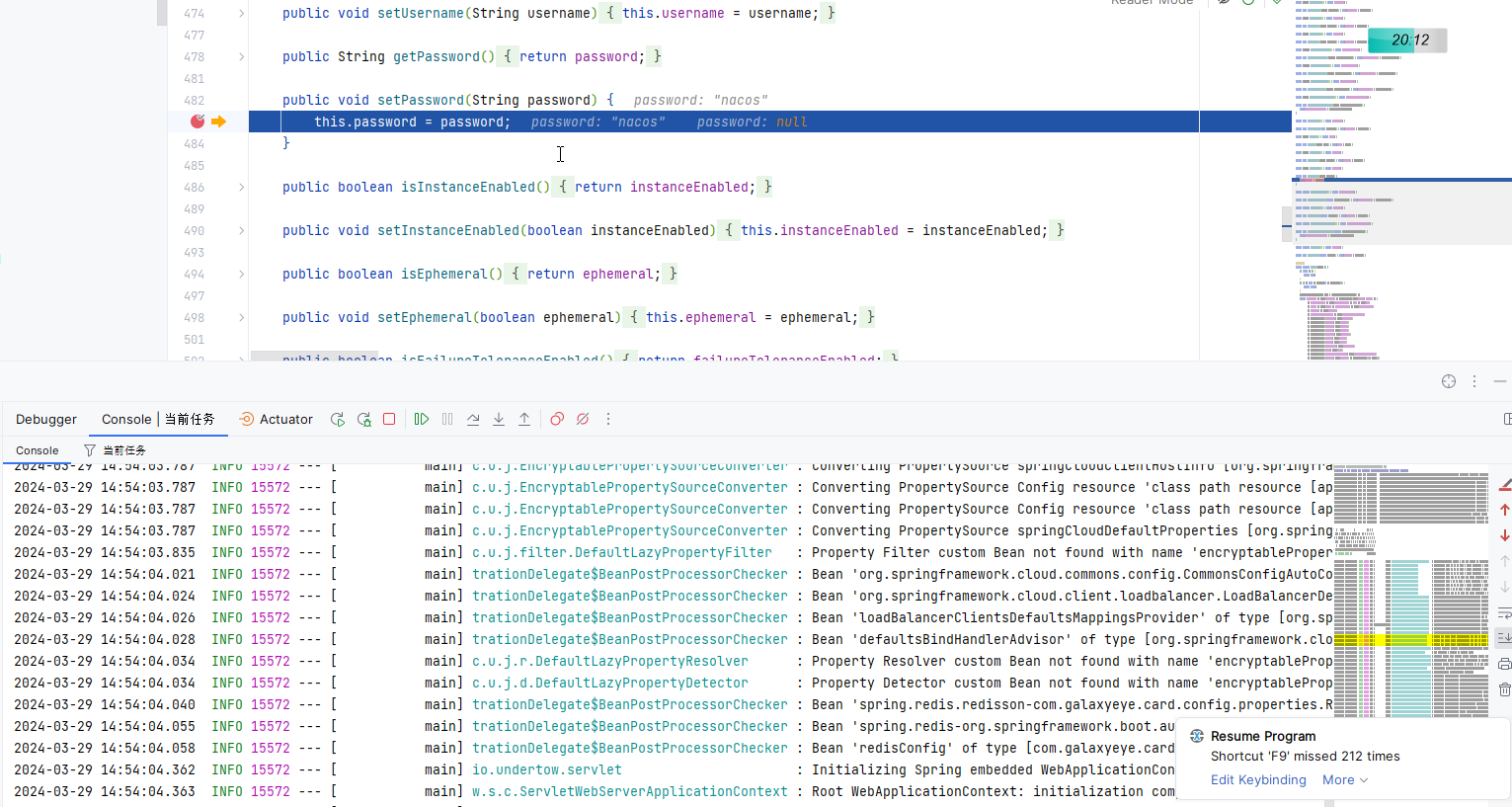Image resolution: width=1512 pixels, height=807 pixels.
Task: Click the pencil highlight icon in console gutter
Action: pyautogui.click(x=1505, y=484)
